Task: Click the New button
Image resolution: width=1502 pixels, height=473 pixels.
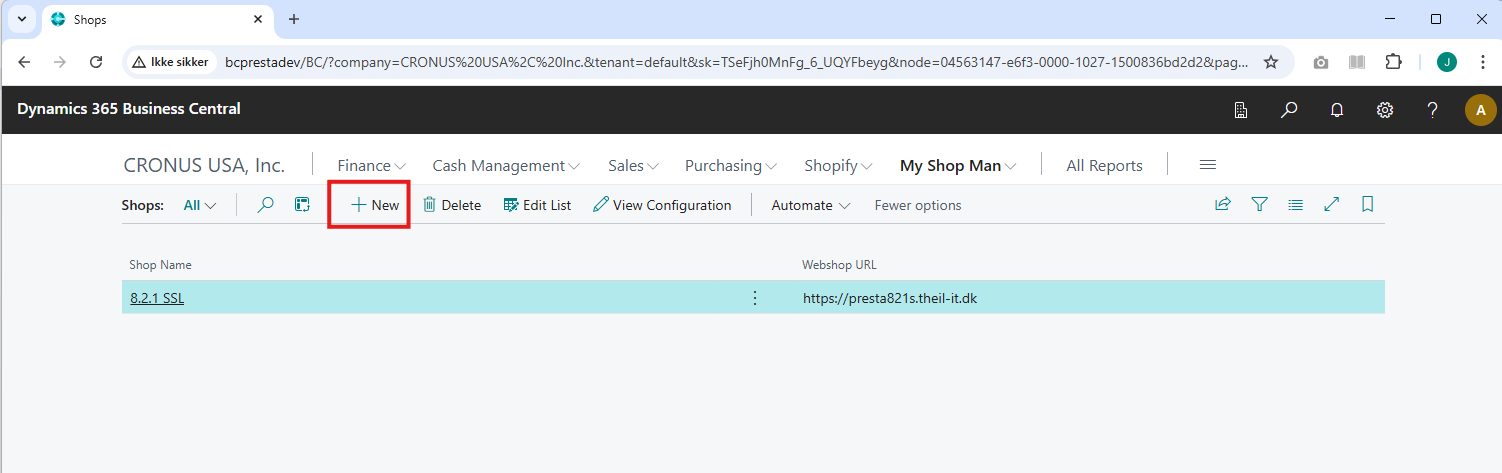Action: (375, 205)
